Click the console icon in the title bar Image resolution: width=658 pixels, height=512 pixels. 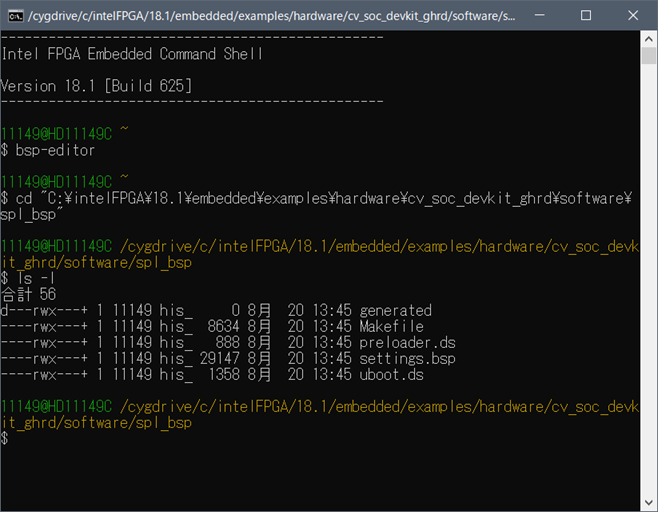pos(16,16)
